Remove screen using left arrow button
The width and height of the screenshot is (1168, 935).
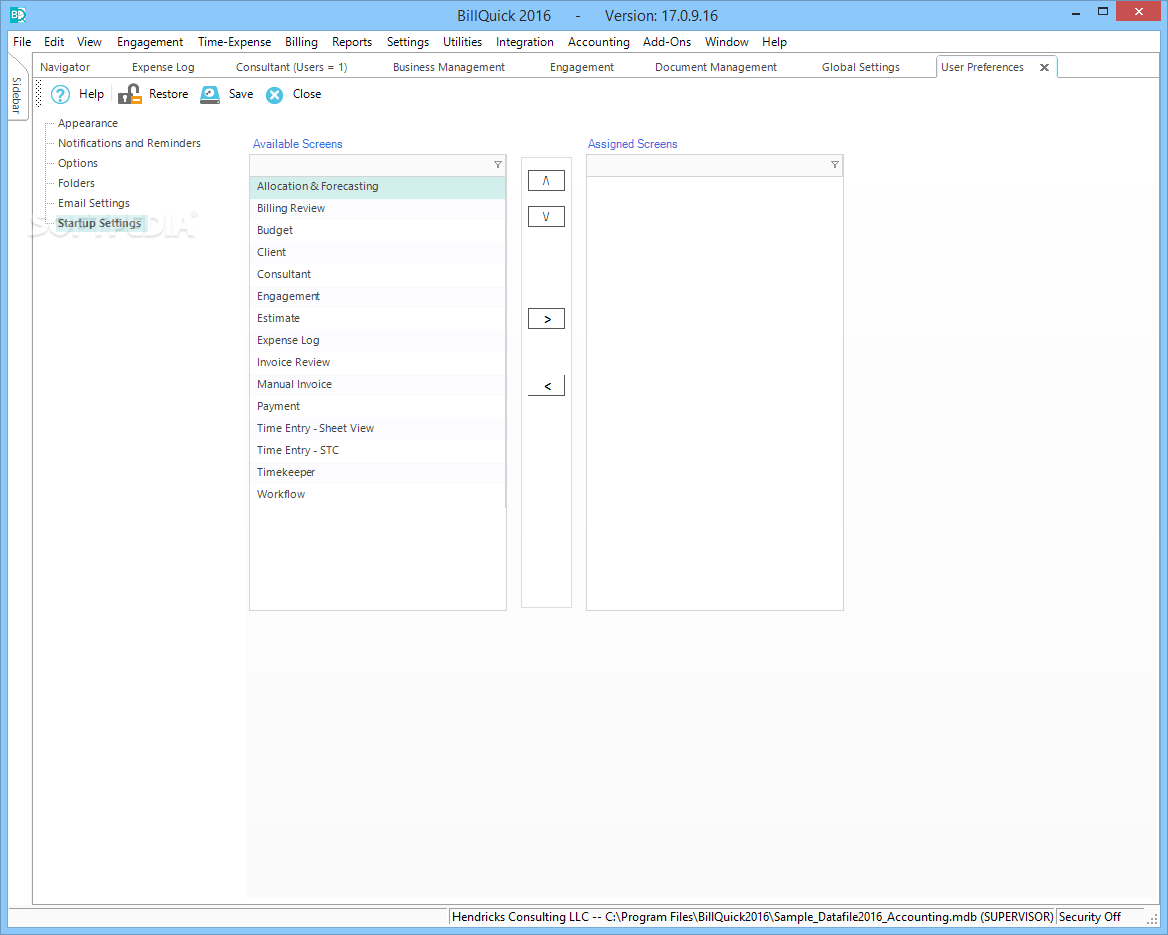[x=546, y=386]
